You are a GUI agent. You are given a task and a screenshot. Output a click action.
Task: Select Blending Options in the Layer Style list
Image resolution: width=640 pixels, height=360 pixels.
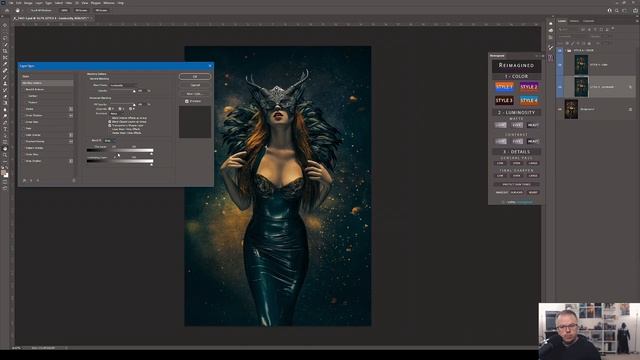coord(47,83)
